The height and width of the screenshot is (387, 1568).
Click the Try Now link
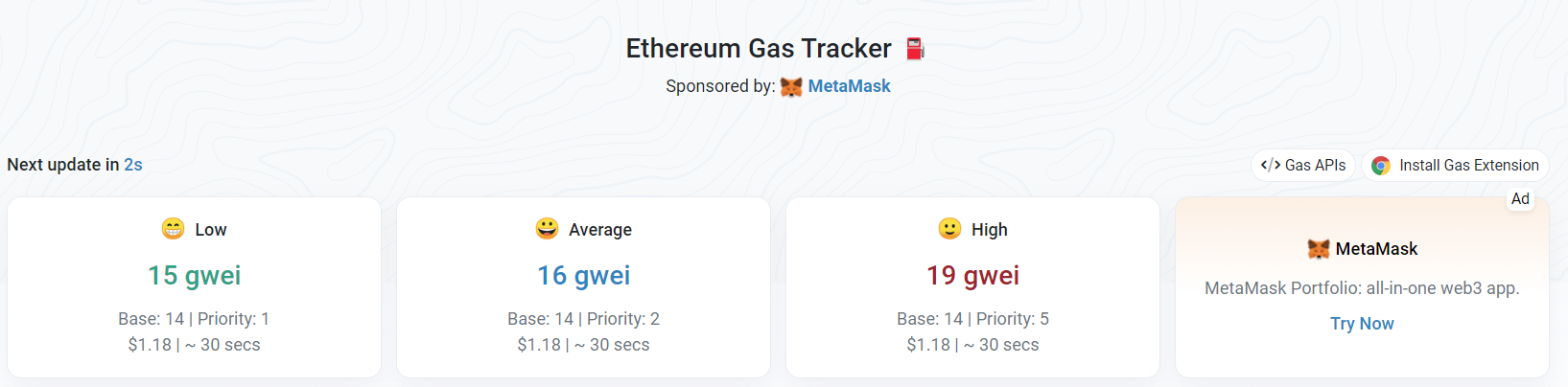[1362, 324]
